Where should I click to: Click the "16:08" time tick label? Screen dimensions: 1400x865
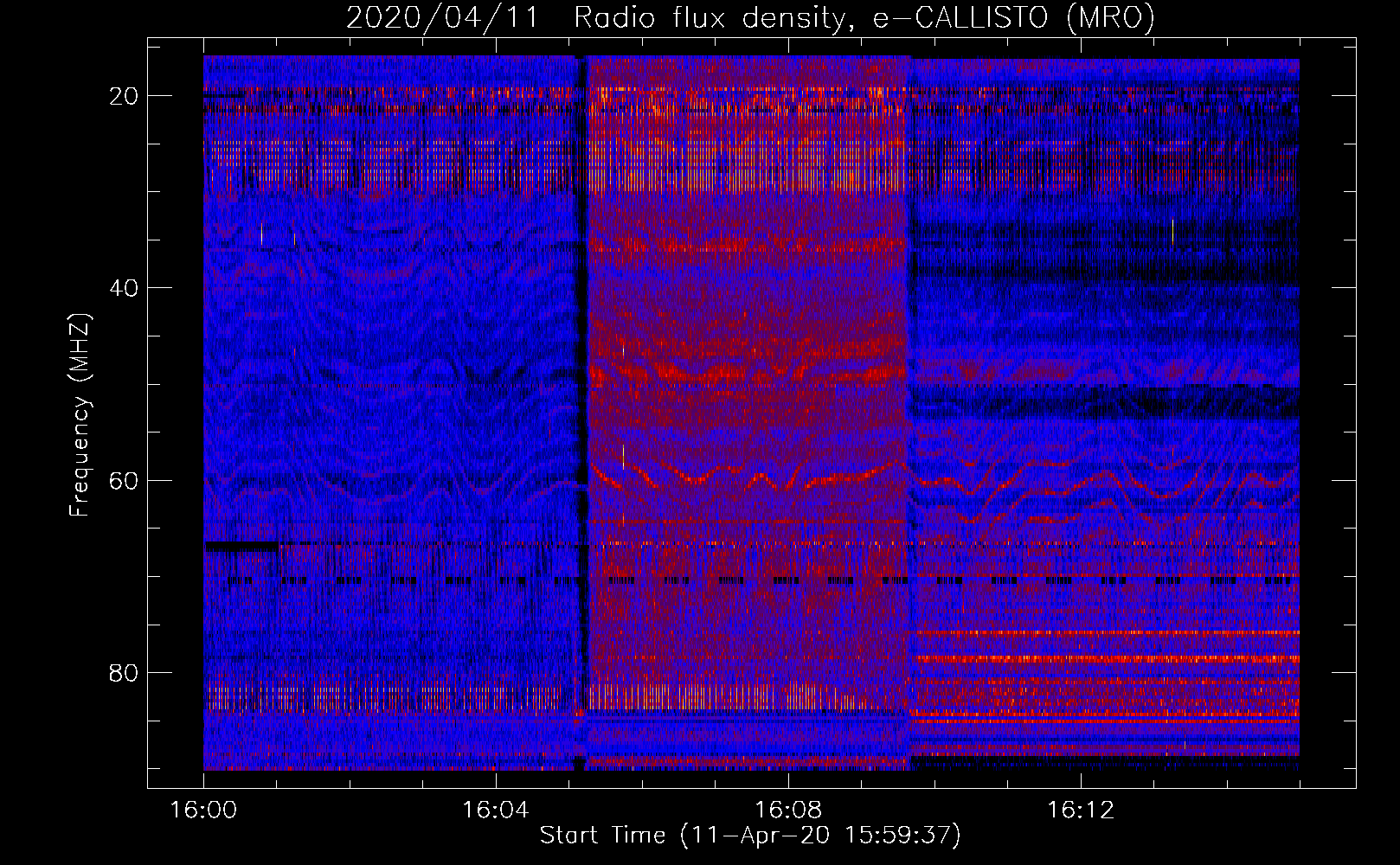coord(788,811)
